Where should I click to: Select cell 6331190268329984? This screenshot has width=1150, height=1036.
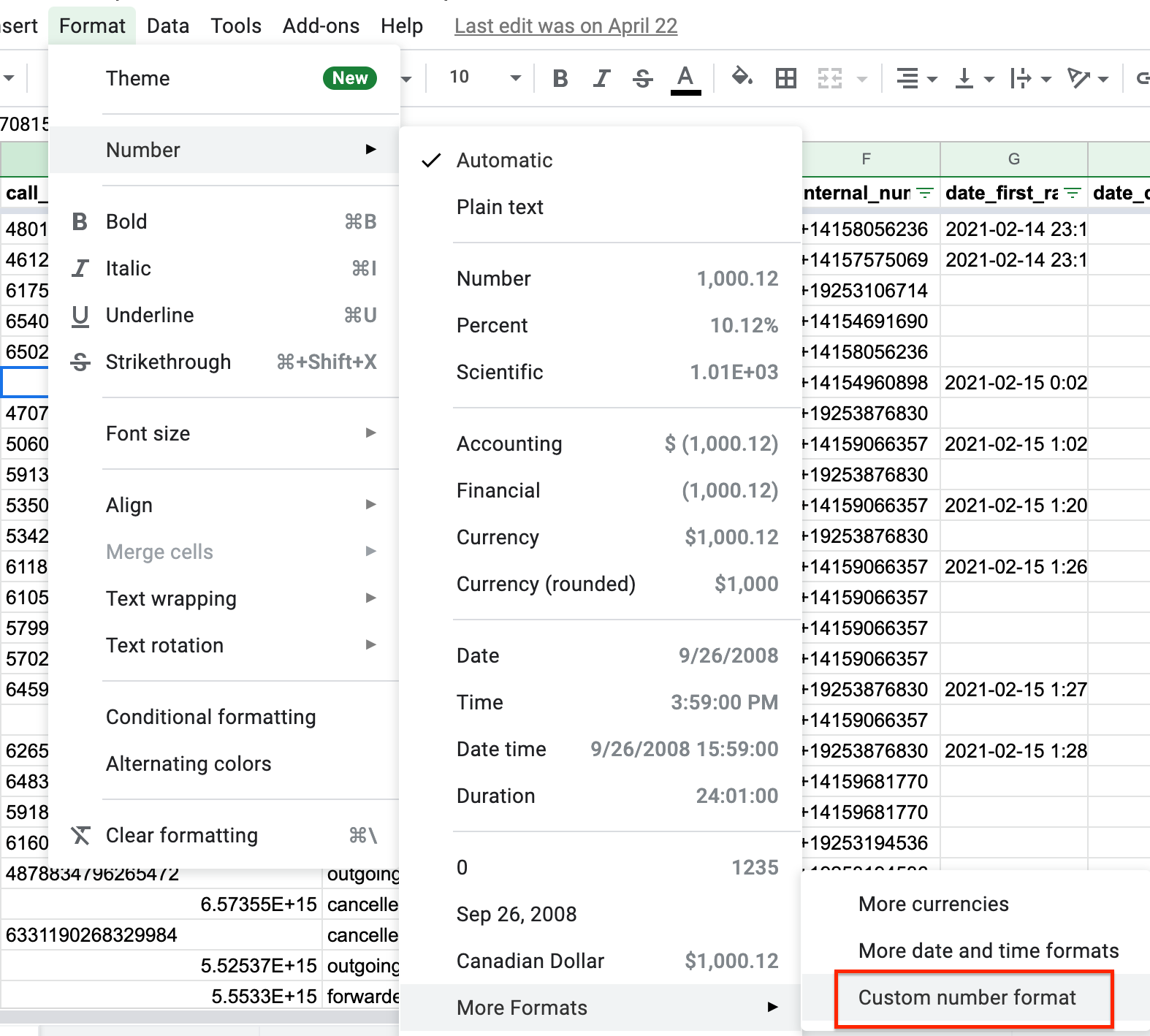point(161,935)
